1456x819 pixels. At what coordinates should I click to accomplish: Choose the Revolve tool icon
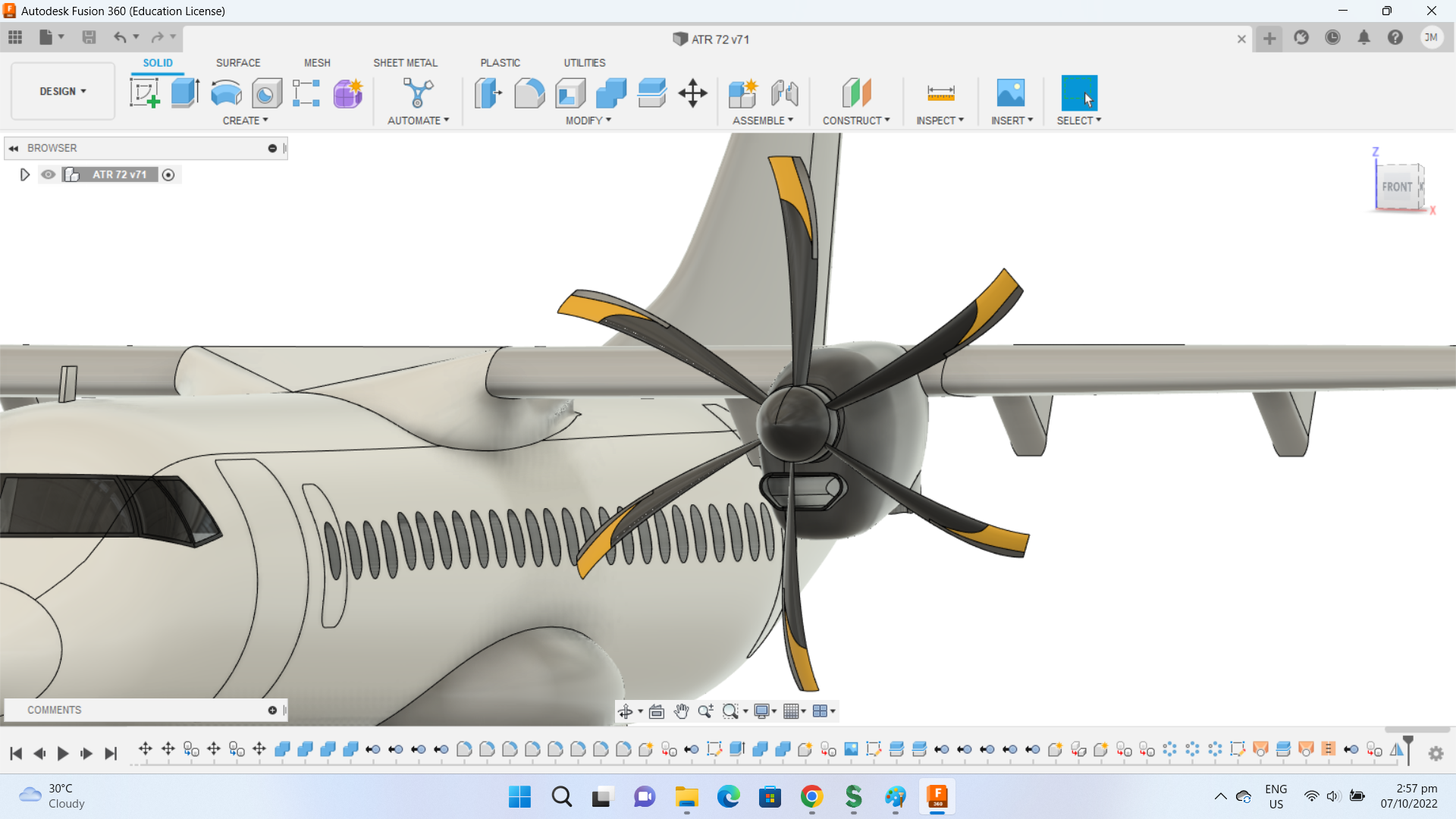tap(226, 93)
